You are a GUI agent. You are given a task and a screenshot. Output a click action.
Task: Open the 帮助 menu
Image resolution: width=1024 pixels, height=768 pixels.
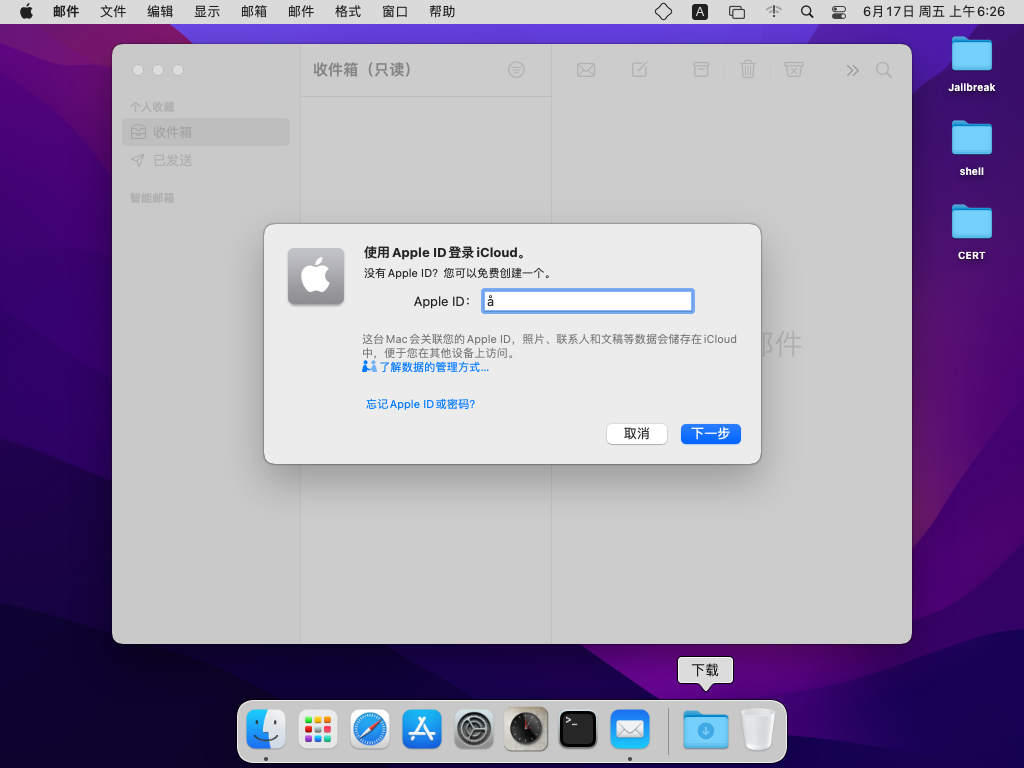[442, 12]
